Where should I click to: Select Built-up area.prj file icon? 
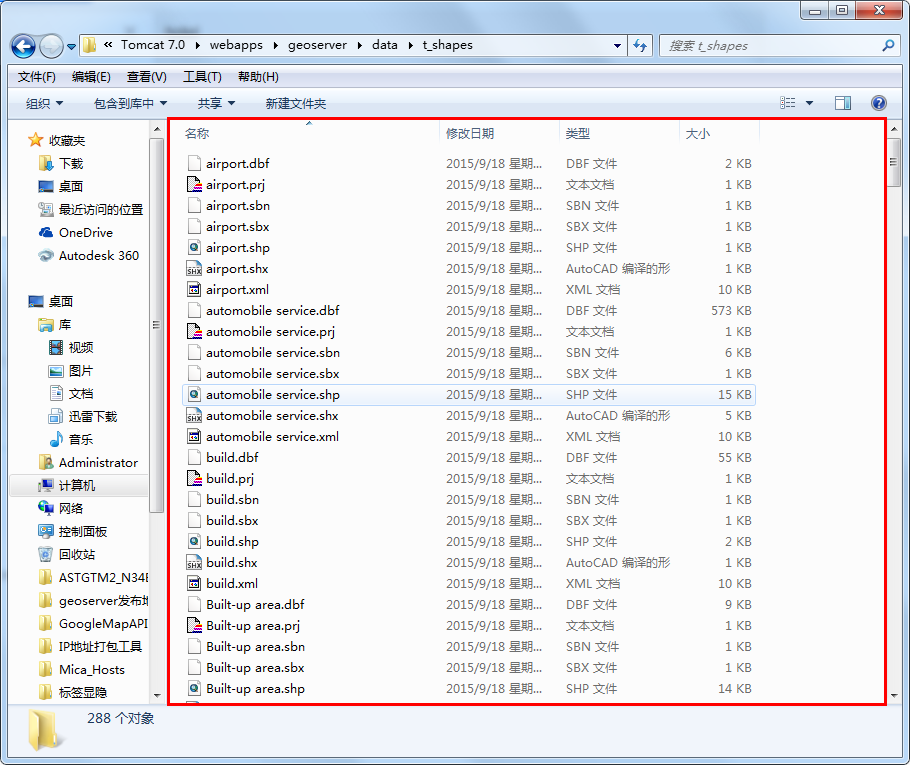pos(194,626)
